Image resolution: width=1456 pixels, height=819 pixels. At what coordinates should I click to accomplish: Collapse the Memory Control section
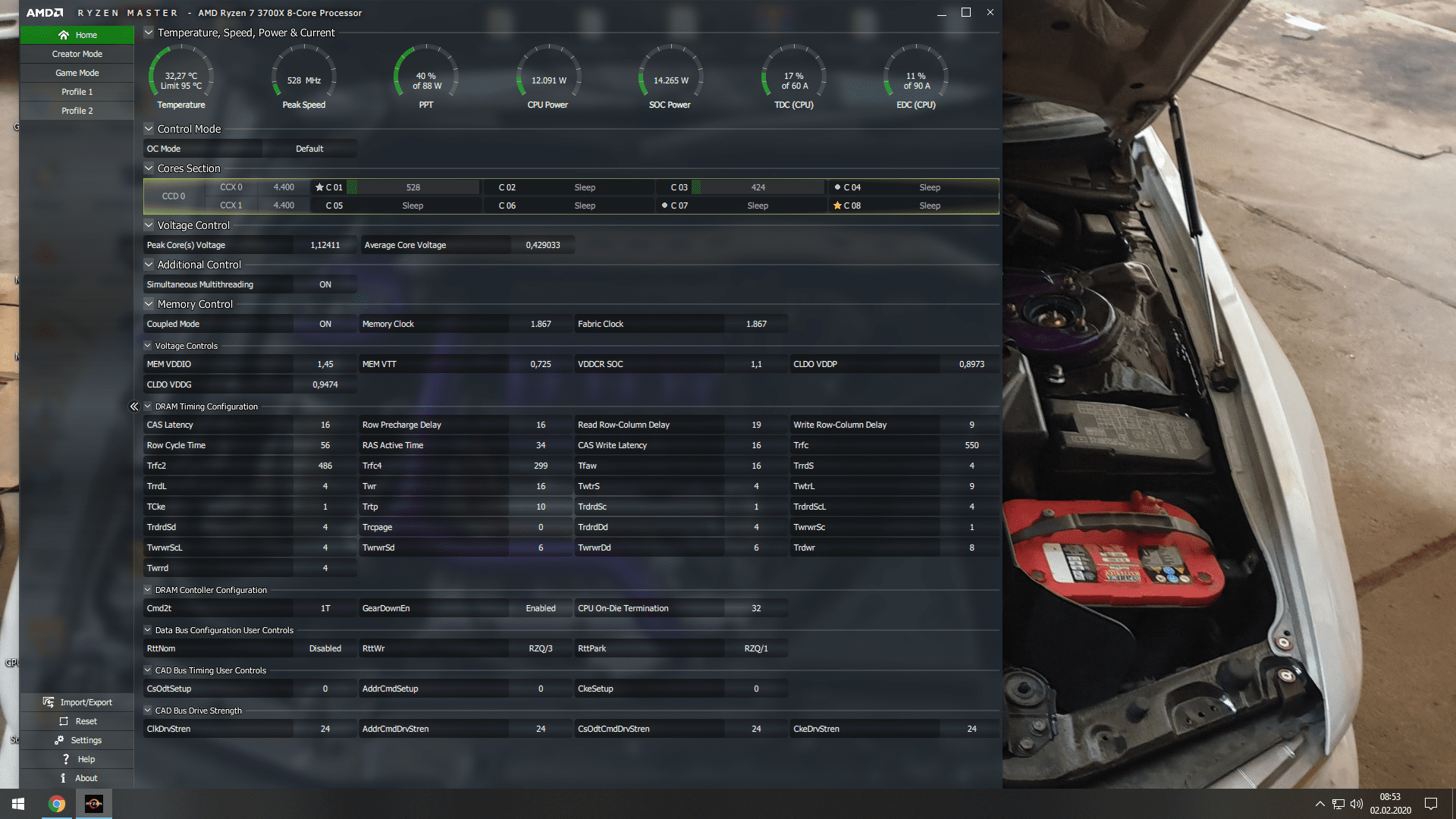click(x=149, y=304)
